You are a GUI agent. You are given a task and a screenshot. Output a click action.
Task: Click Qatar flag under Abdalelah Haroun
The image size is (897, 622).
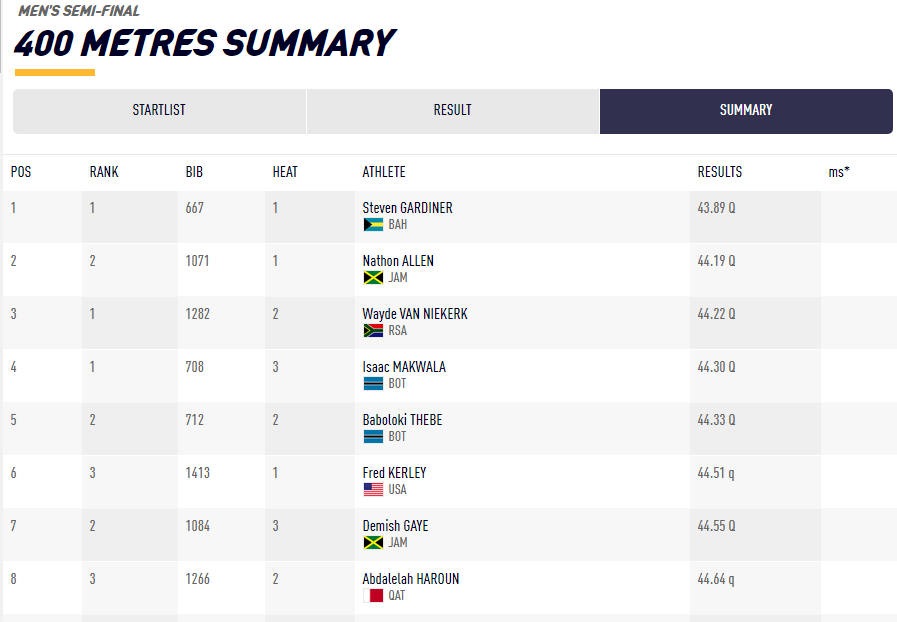[373, 596]
